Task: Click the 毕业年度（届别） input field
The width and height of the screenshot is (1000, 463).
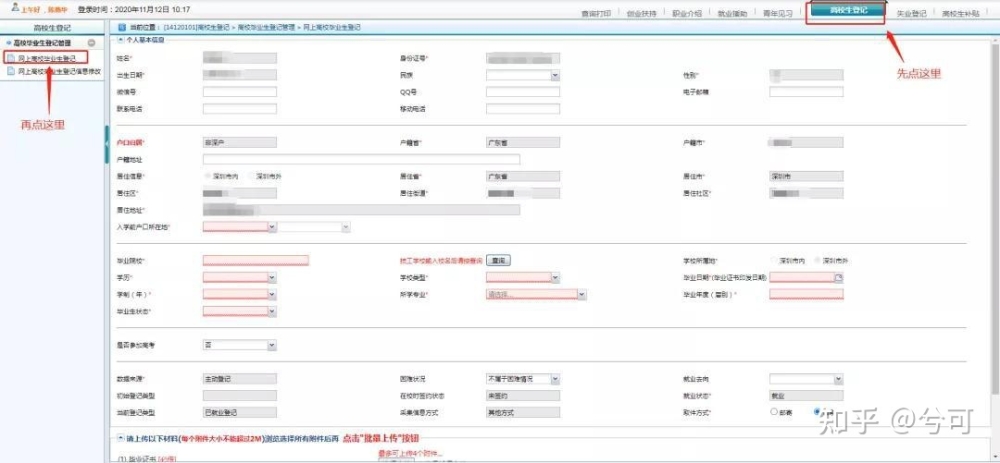Action: [x=806, y=294]
